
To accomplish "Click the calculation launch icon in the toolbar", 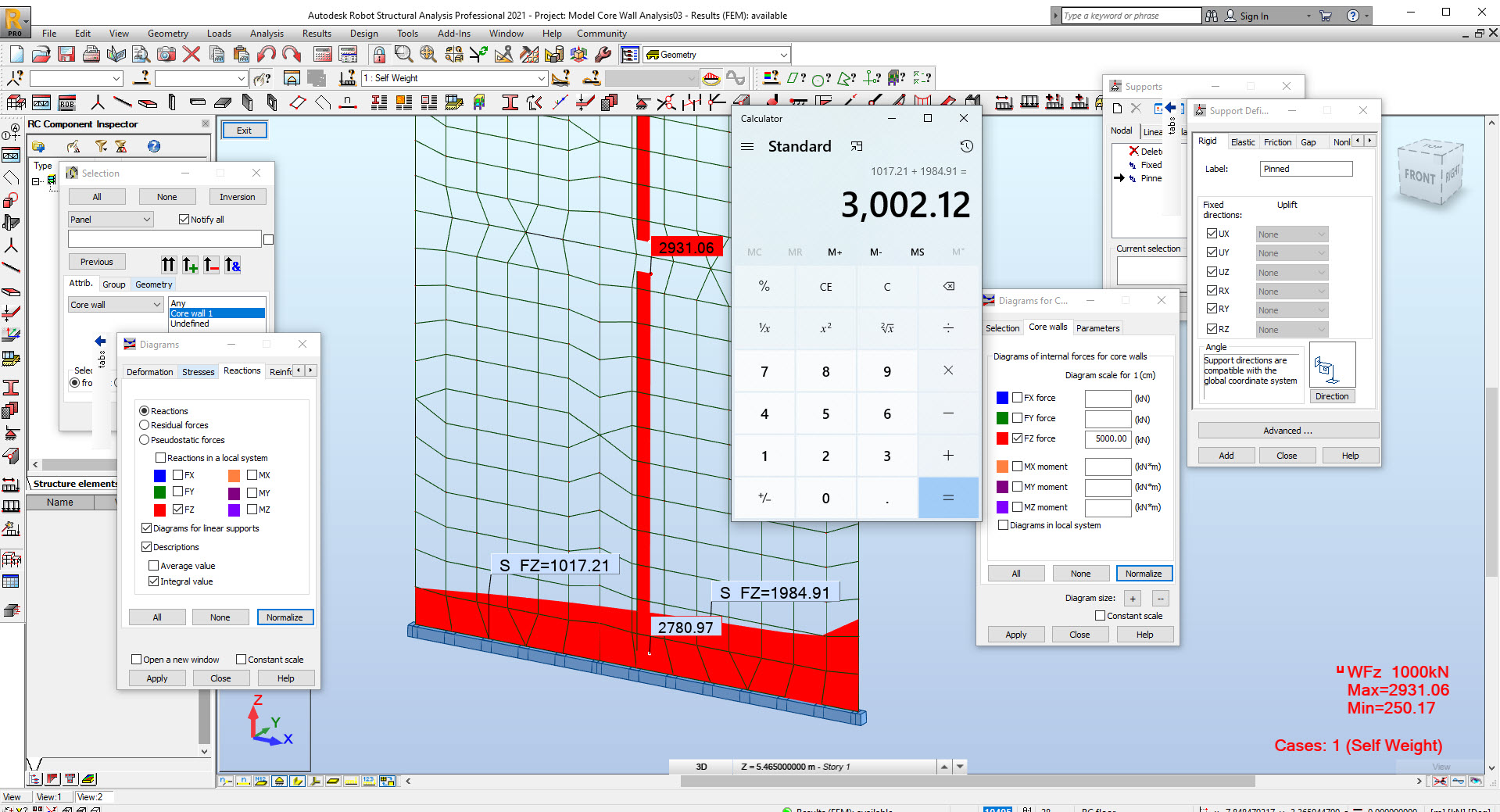I will pos(322,54).
